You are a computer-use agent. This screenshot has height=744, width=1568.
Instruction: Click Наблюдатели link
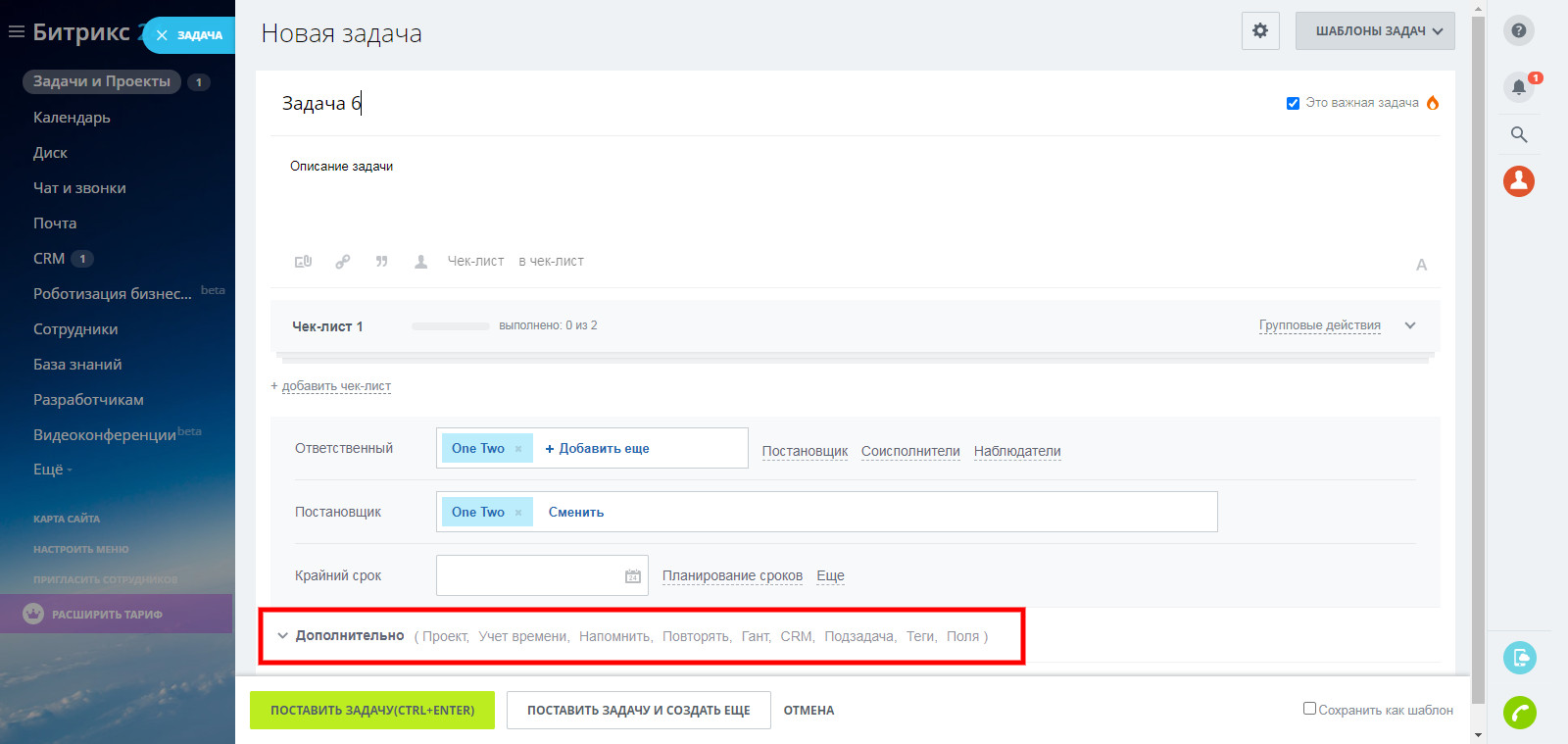coord(1017,451)
